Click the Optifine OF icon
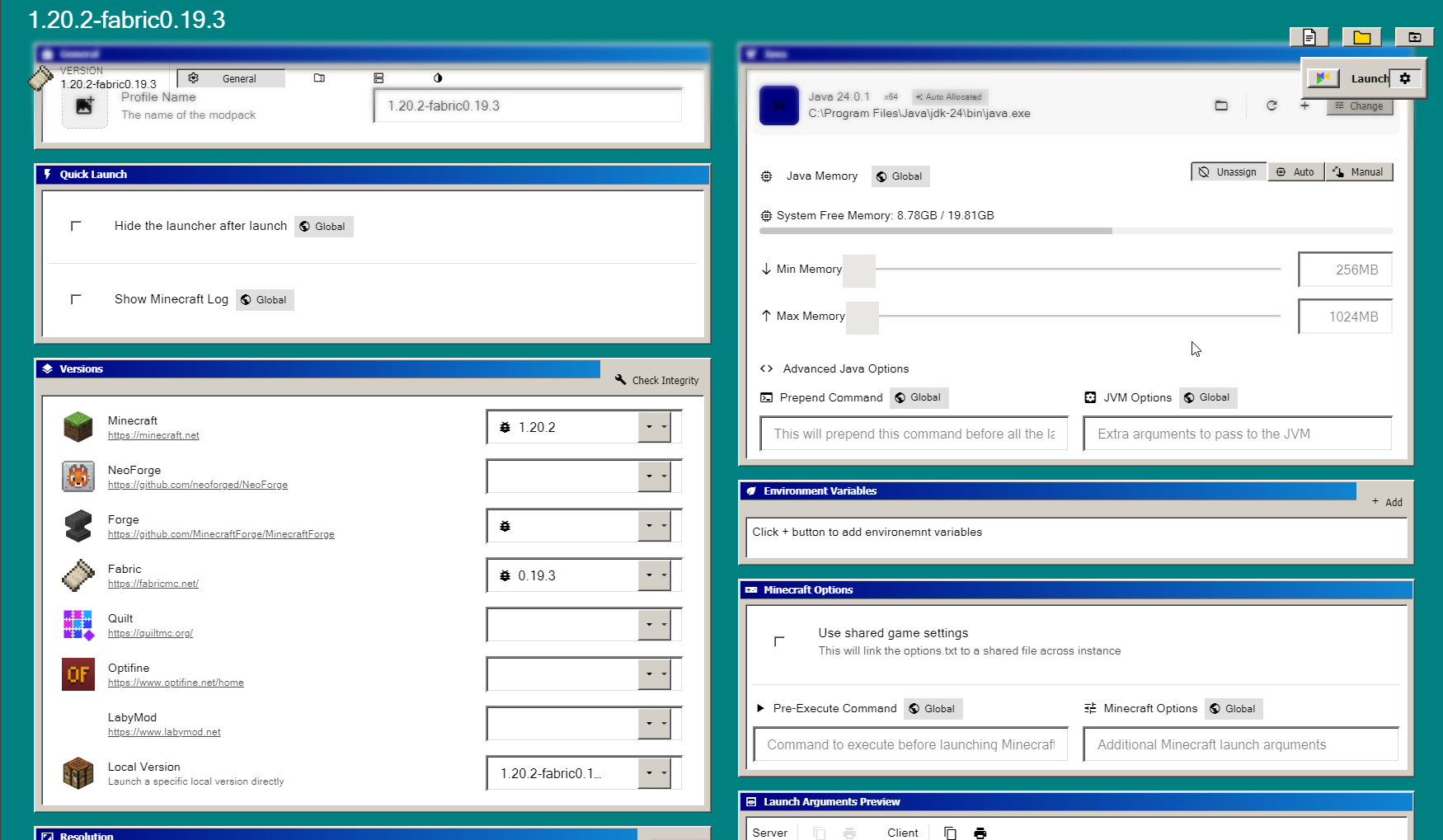 click(x=78, y=674)
